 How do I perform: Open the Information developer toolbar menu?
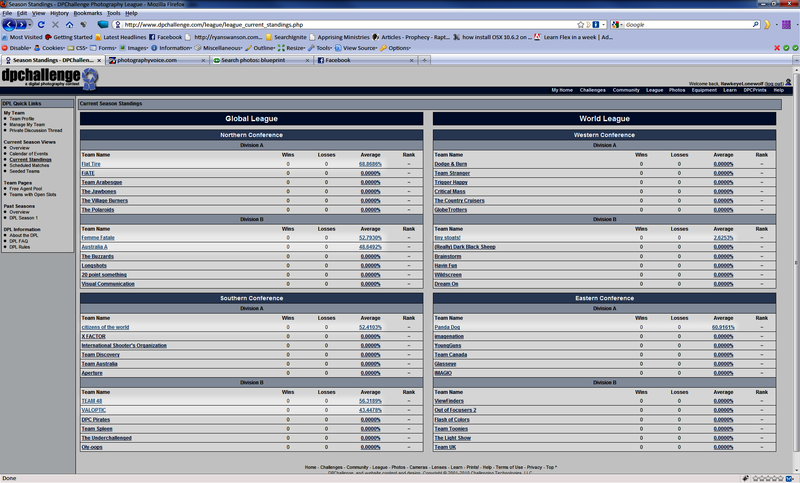click(x=171, y=48)
